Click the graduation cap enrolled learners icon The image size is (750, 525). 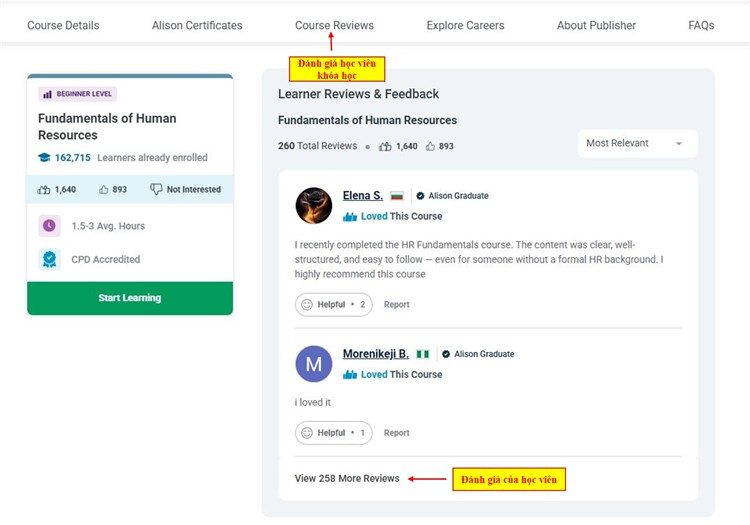pos(44,158)
